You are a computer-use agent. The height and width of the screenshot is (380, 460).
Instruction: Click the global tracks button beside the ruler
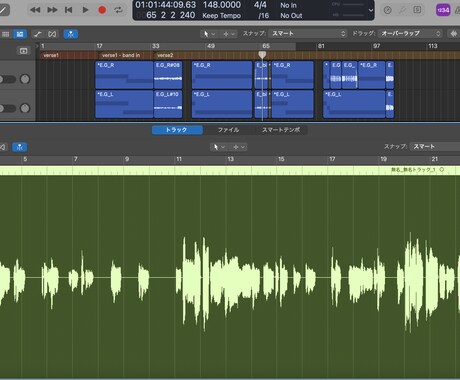pyautogui.click(x=23, y=51)
